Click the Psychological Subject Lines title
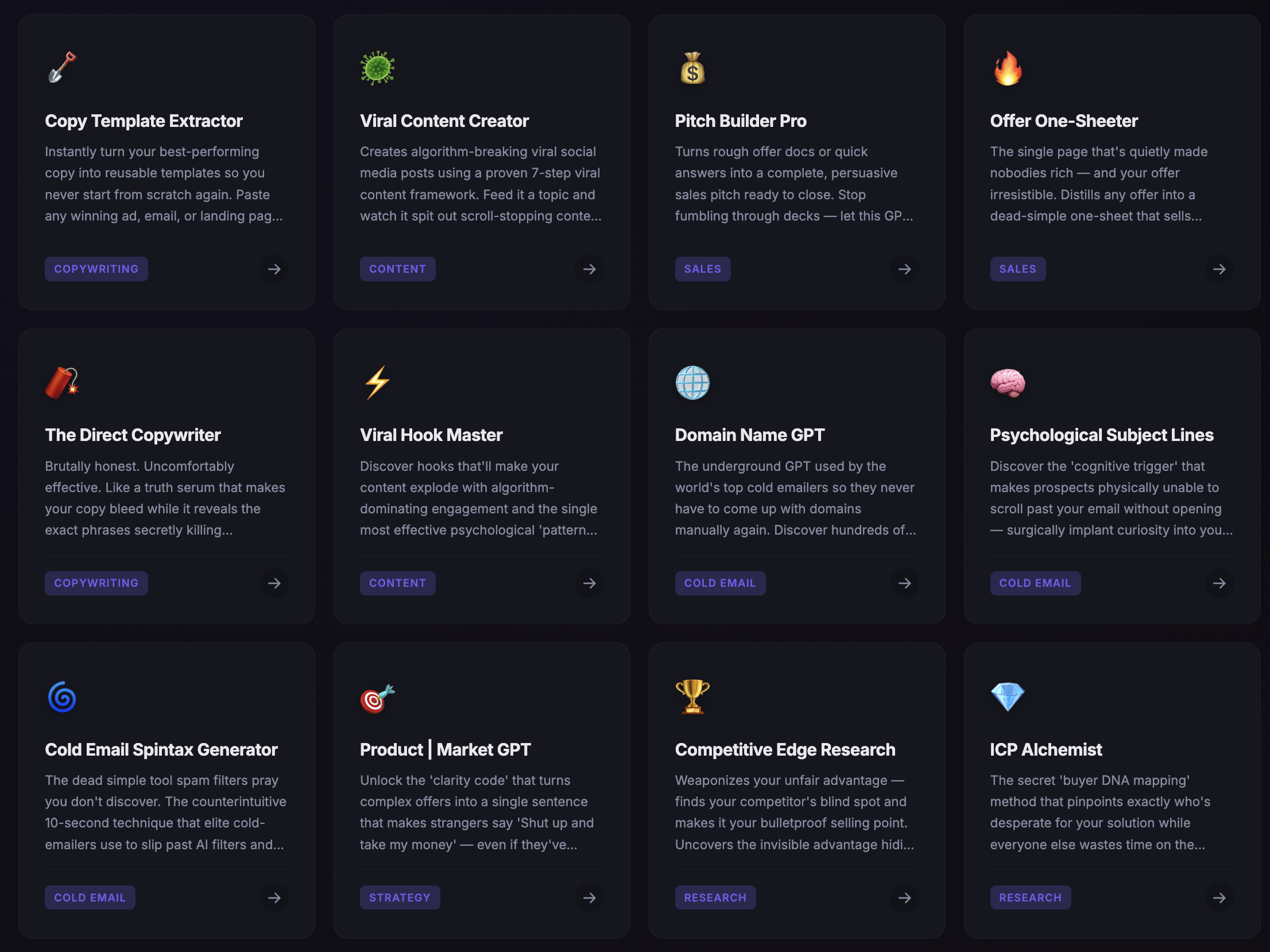Screen dimensions: 1270x952 [1102, 435]
